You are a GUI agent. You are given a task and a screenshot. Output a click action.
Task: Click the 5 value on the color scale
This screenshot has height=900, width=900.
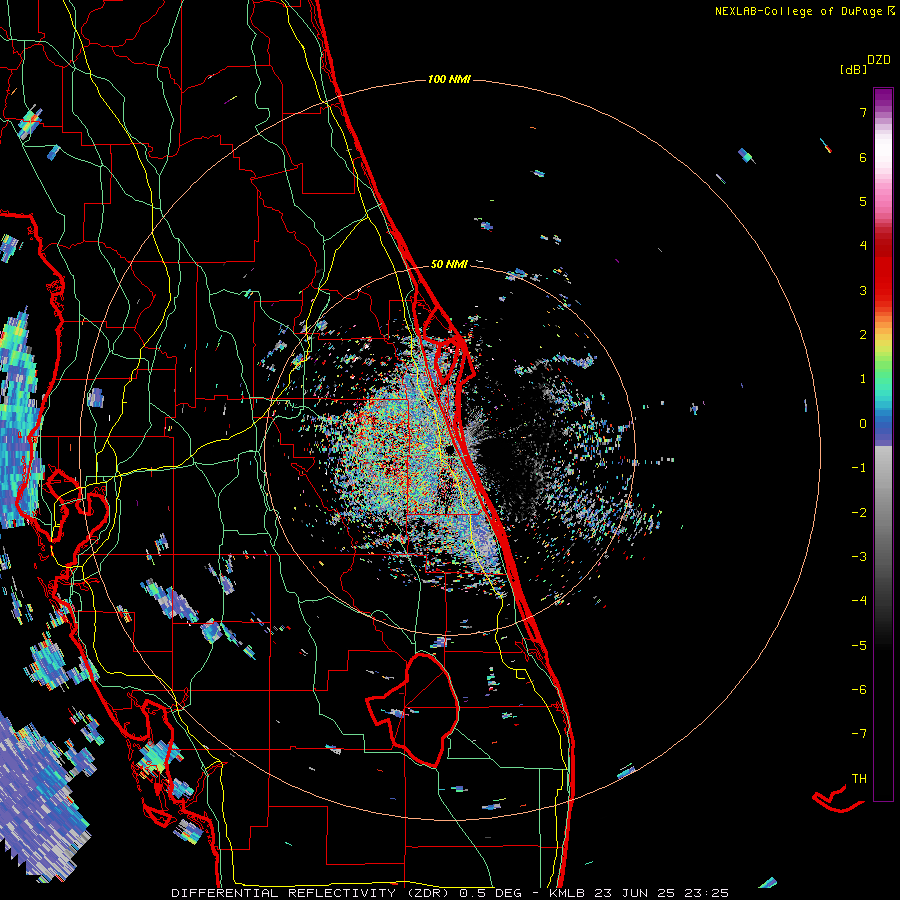coord(863,201)
